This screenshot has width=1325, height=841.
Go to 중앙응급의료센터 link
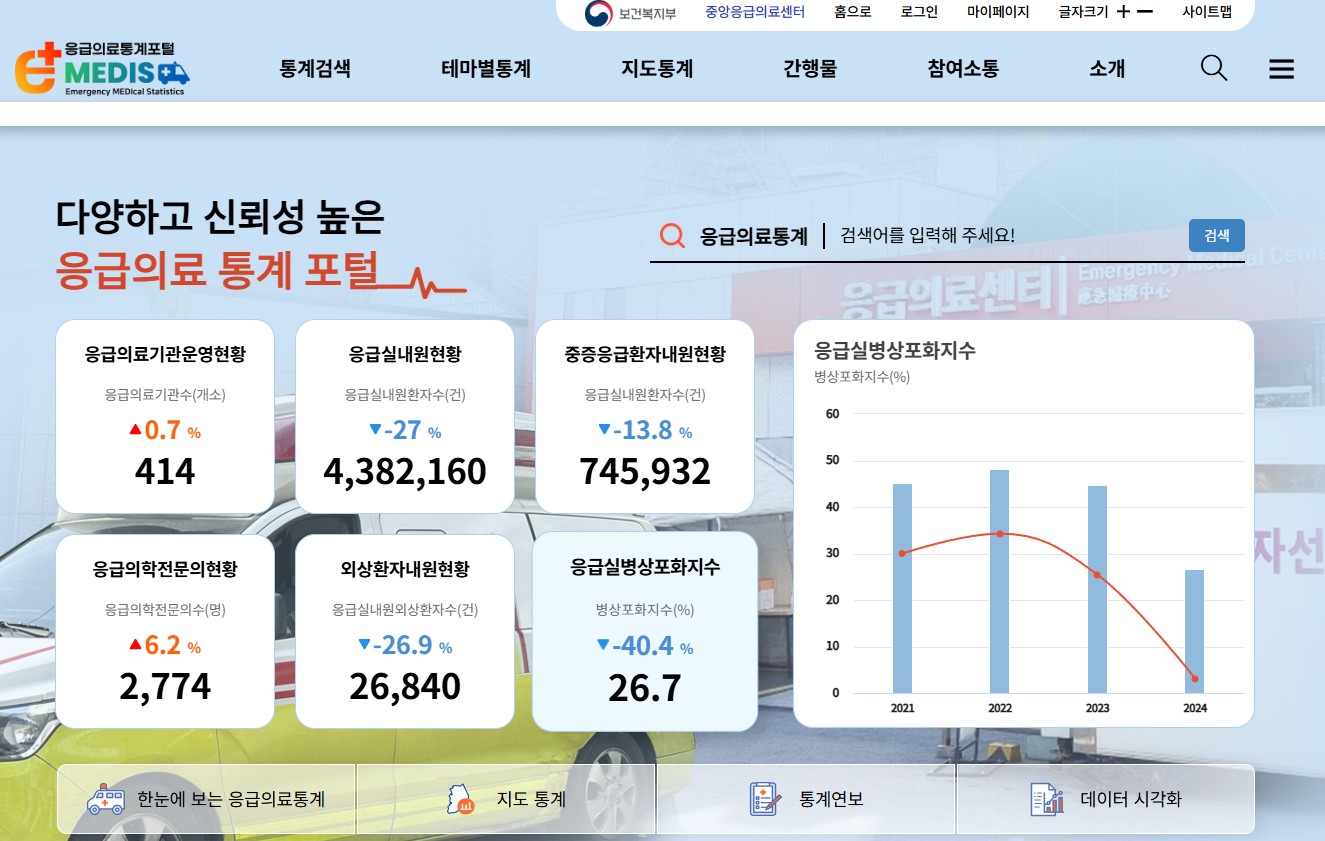point(755,12)
